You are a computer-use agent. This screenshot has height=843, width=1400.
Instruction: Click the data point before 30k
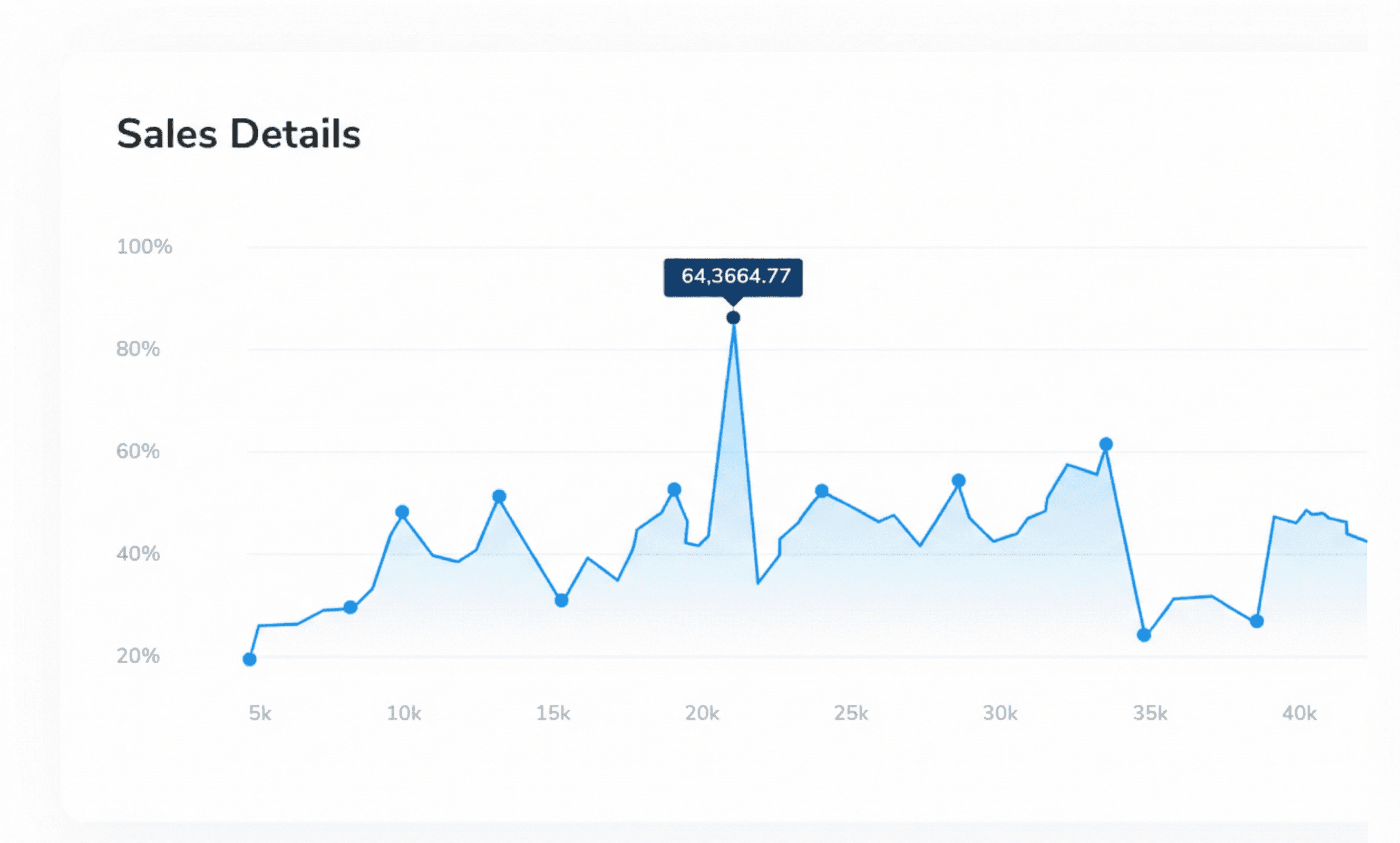(x=958, y=481)
